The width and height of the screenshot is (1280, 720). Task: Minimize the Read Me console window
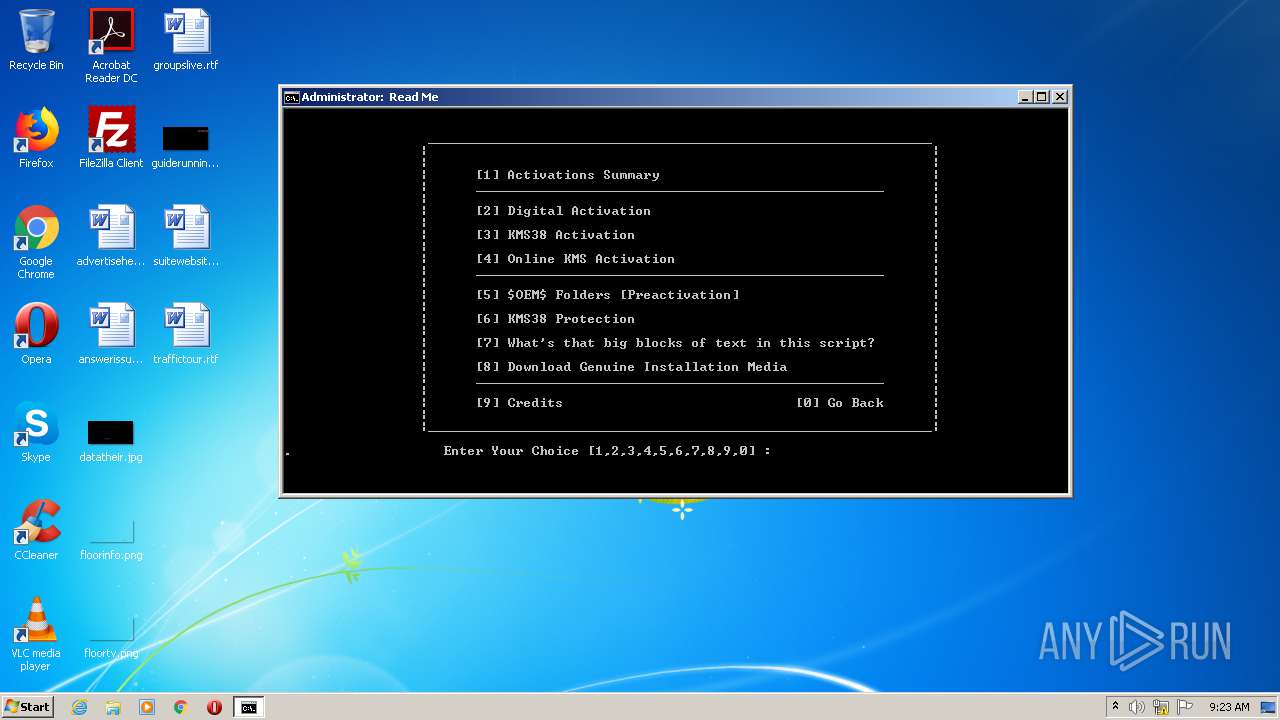pos(1025,97)
